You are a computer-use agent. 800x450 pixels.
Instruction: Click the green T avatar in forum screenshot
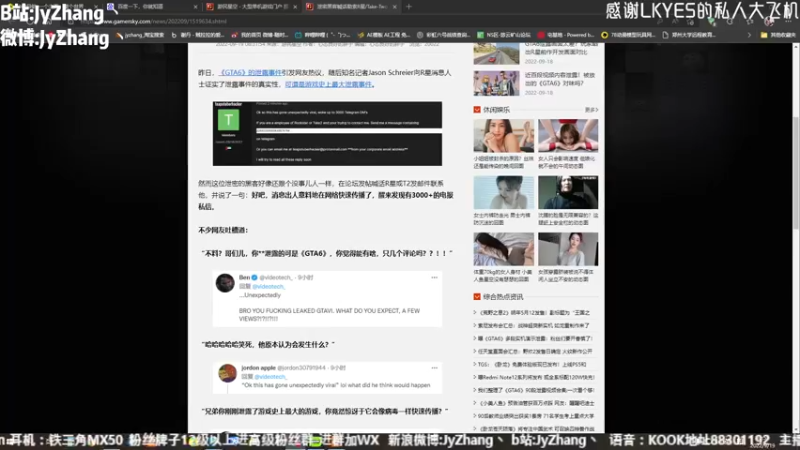[x=228, y=120]
